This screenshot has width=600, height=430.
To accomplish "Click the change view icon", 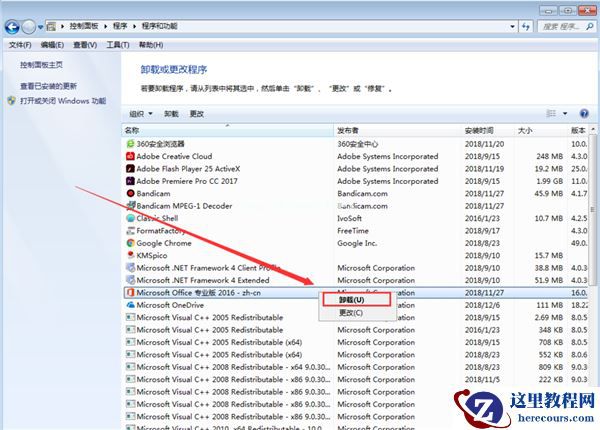I will [x=551, y=113].
